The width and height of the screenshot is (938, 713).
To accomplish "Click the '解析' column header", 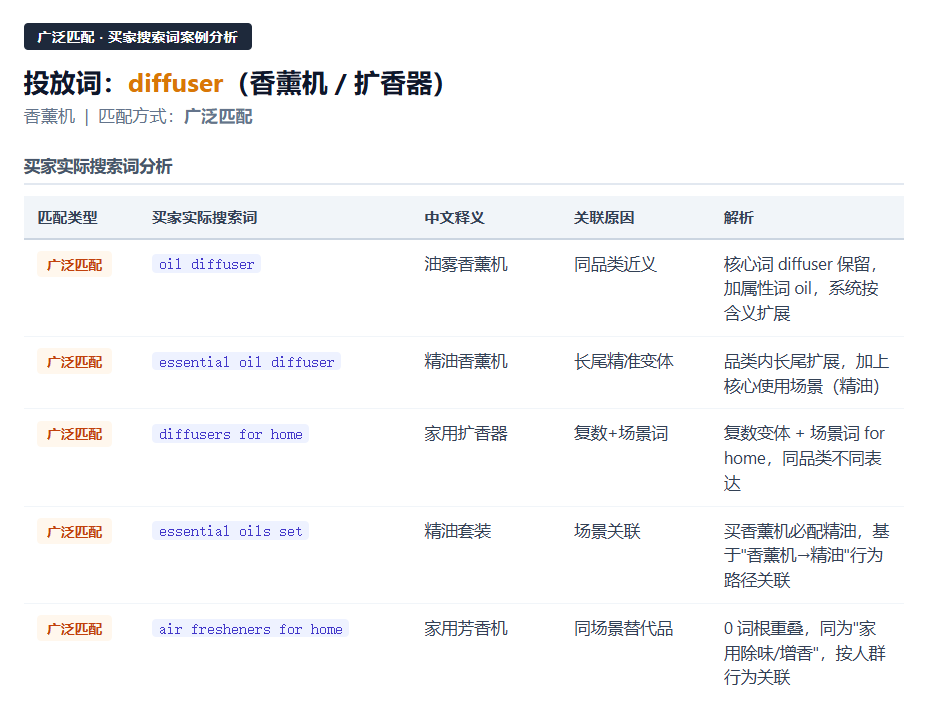I will coord(739,218).
